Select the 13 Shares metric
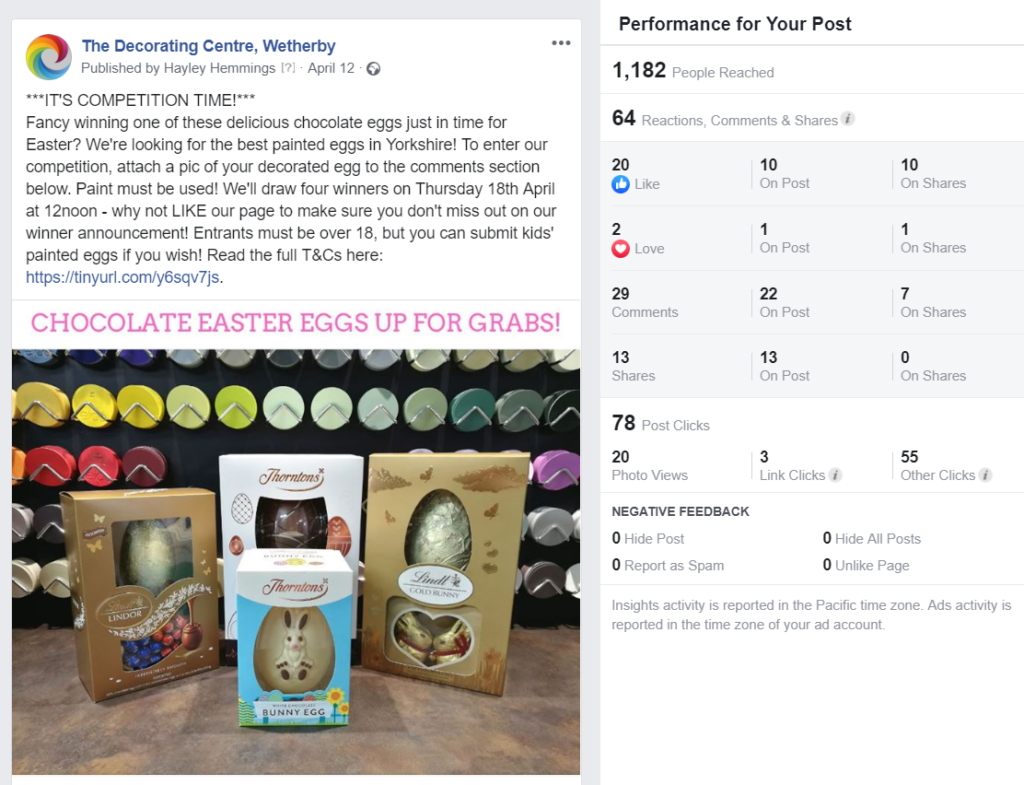 (633, 366)
